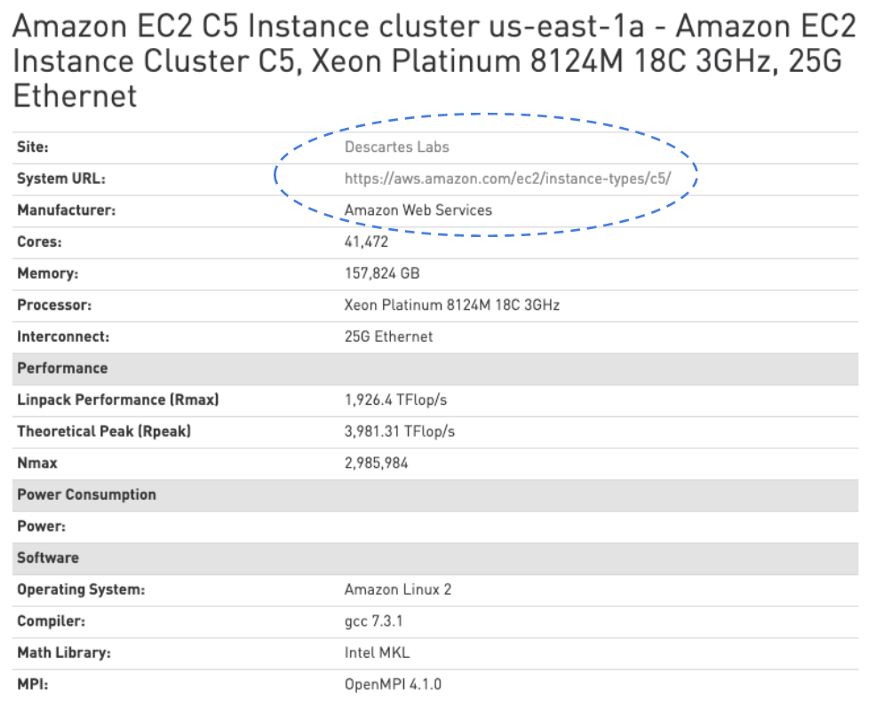Image resolution: width=875 pixels, height=710 pixels.
Task: Select the OpenMPI 4.1.0 value
Action: tap(392, 685)
